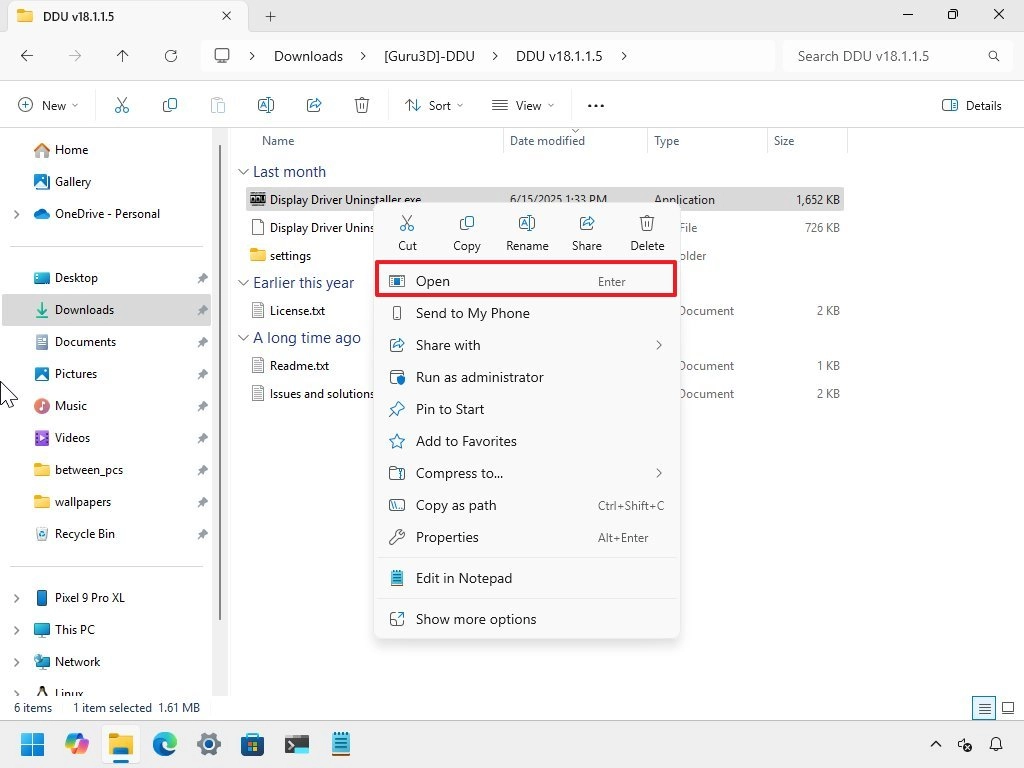Go back with the back arrow
The image size is (1024, 768).
coord(27,56)
